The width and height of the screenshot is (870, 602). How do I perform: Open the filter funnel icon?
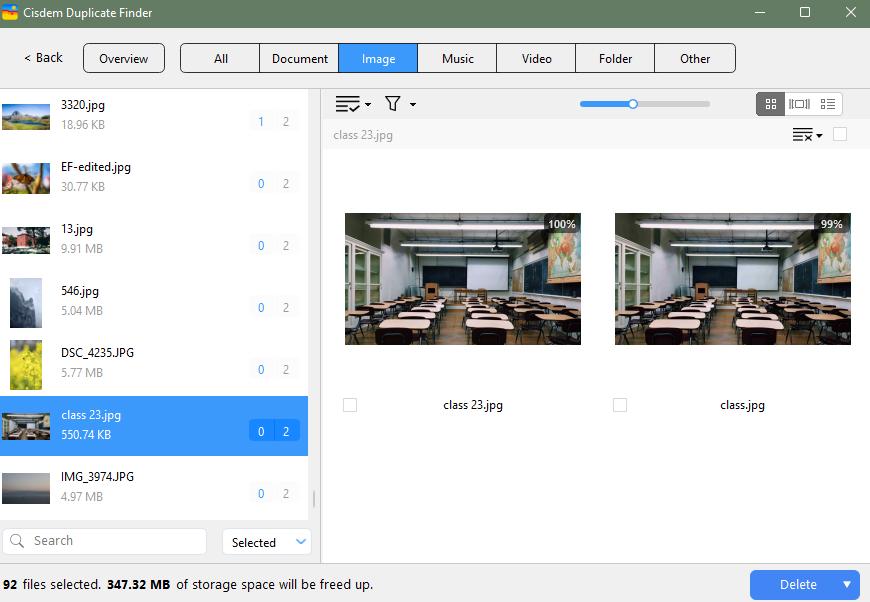pos(393,104)
